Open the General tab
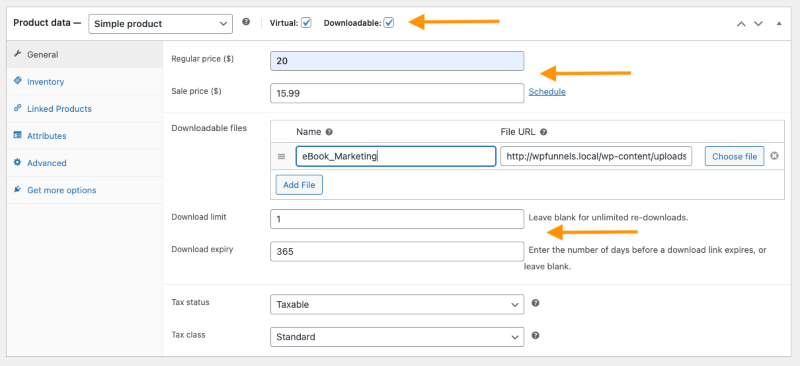800x366 pixels. [85, 55]
